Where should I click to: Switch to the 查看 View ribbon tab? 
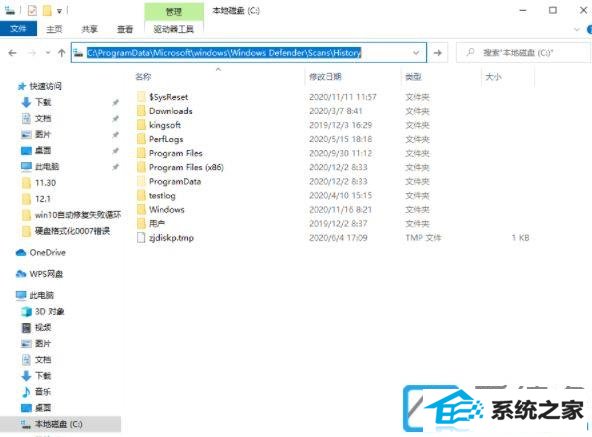click(125, 29)
